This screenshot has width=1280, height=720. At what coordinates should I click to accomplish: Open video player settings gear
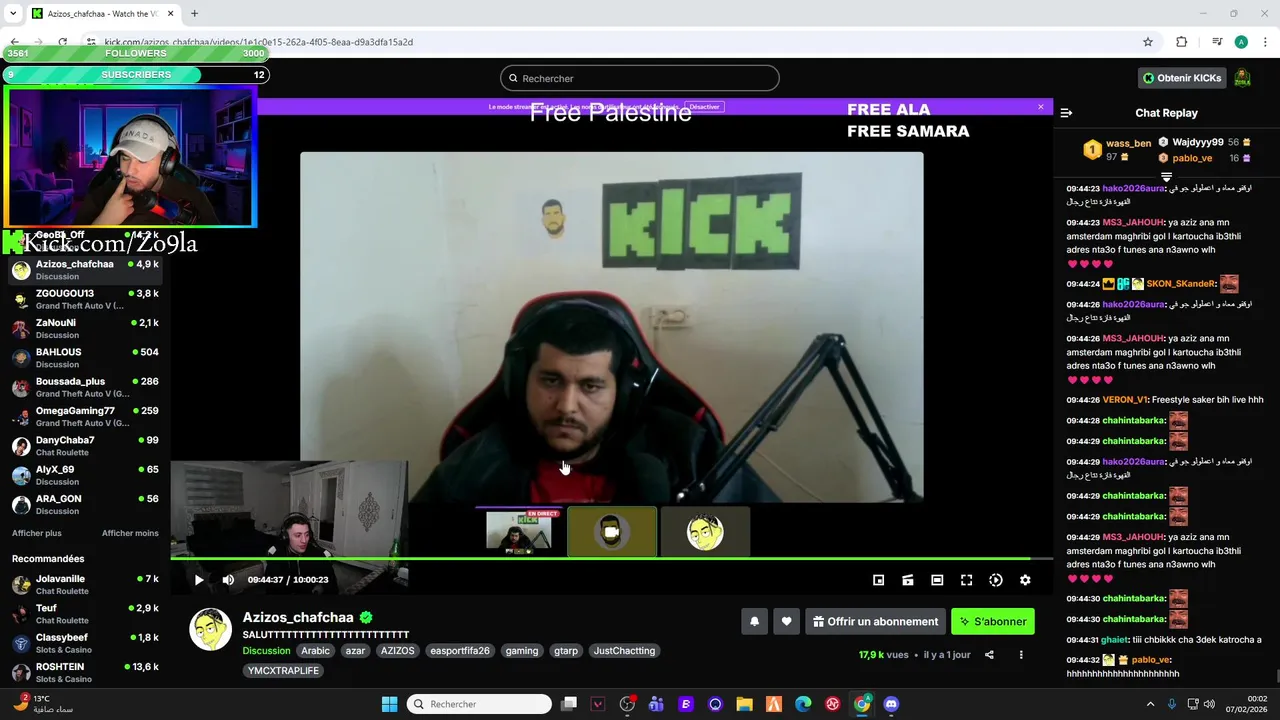tap(1025, 580)
